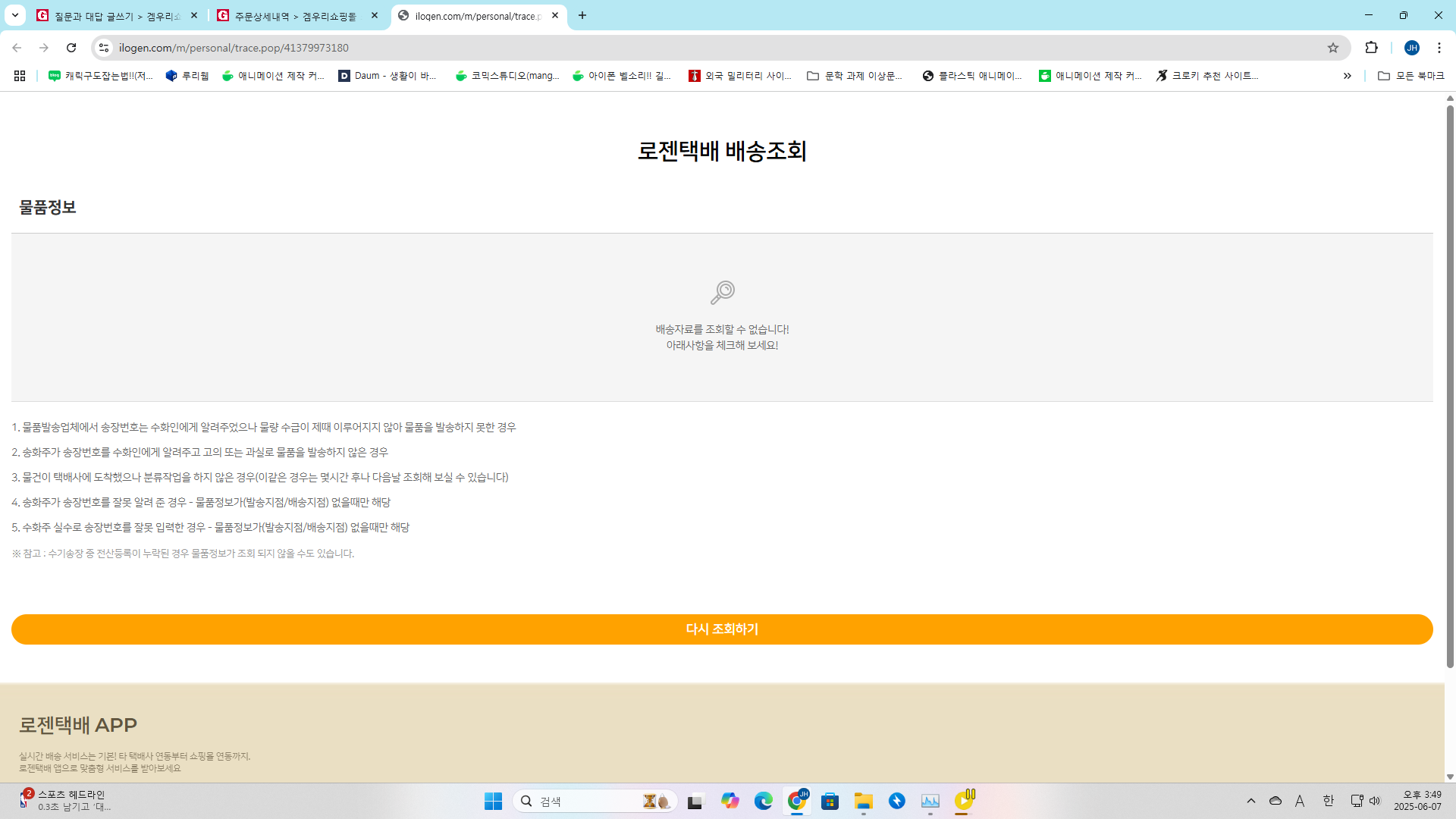Click the 물품정보 heading
This screenshot has width=1456, height=819.
pos(48,208)
